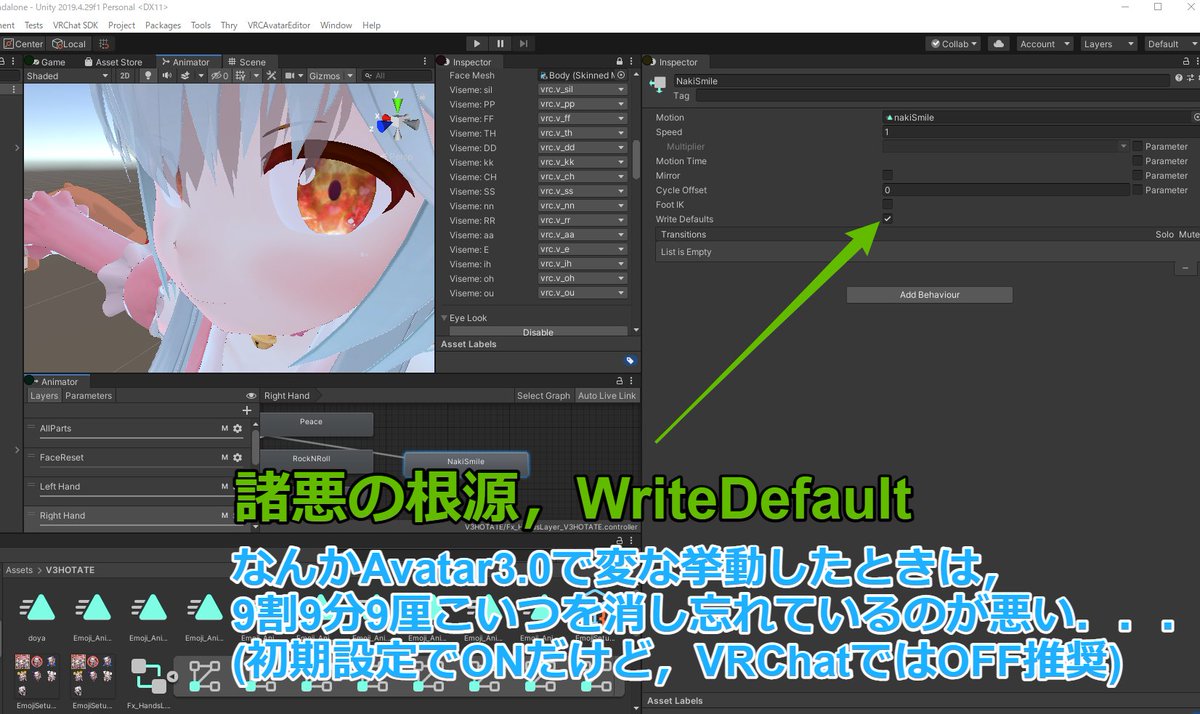Toggle the Cycle Offset Parameter checkbox
This screenshot has height=714, width=1200.
click(1137, 190)
